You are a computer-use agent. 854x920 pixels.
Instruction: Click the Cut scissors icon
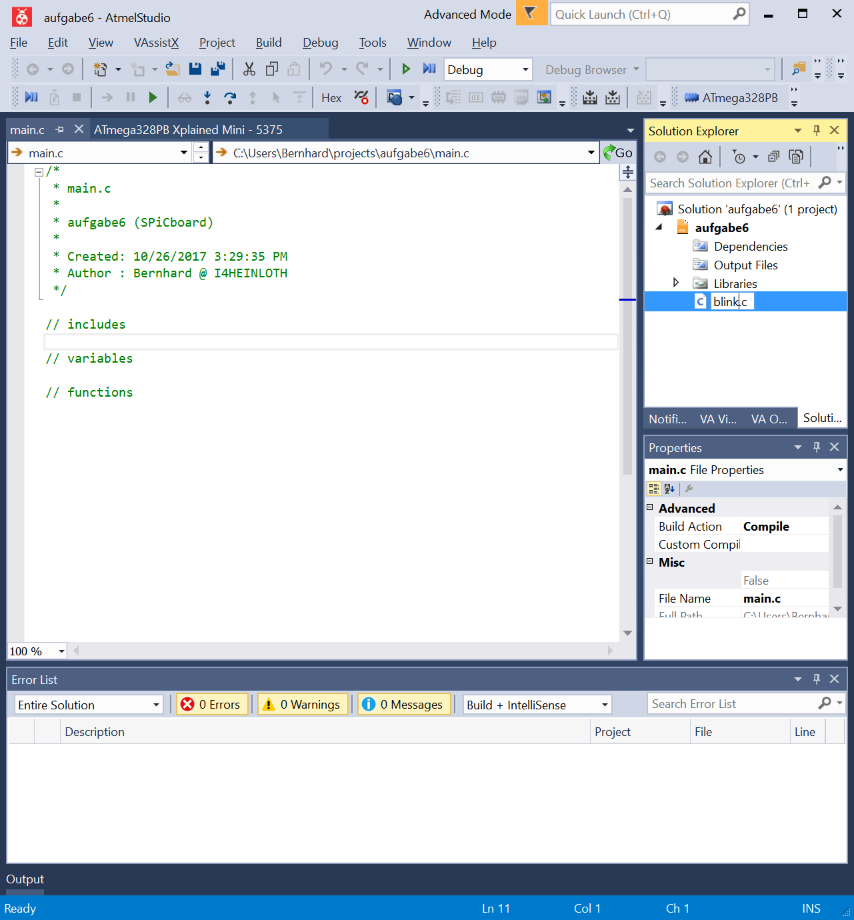pos(248,69)
